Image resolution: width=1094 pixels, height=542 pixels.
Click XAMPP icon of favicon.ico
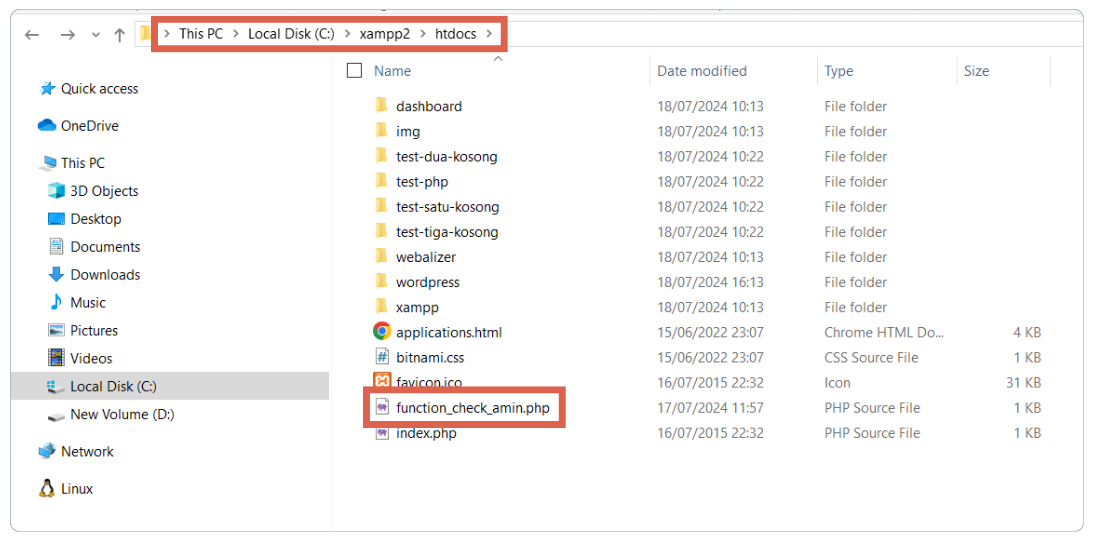pyautogui.click(x=382, y=382)
